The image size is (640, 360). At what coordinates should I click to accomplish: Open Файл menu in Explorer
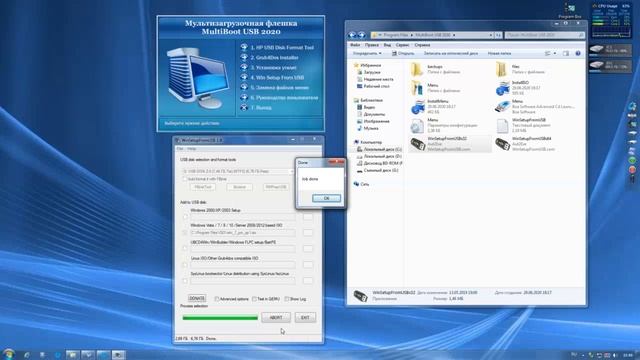tap(355, 45)
